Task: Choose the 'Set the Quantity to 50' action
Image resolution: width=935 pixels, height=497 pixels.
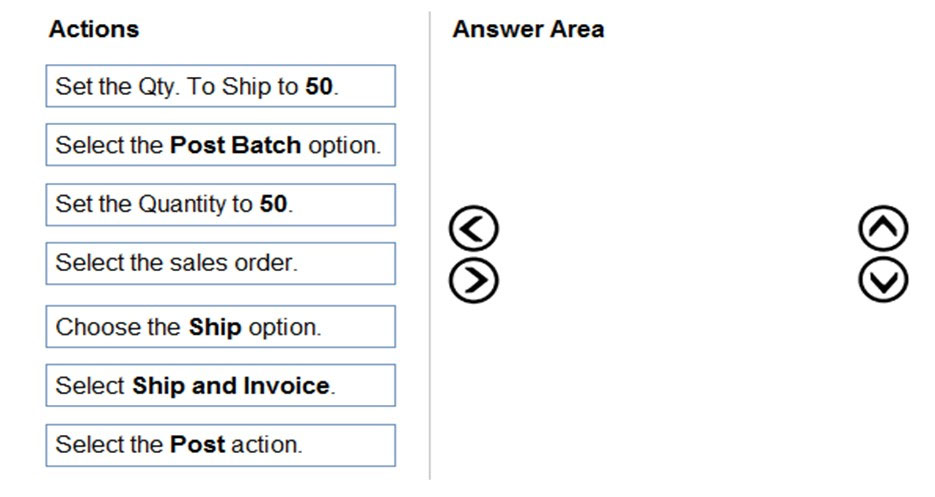Action: click(x=220, y=204)
